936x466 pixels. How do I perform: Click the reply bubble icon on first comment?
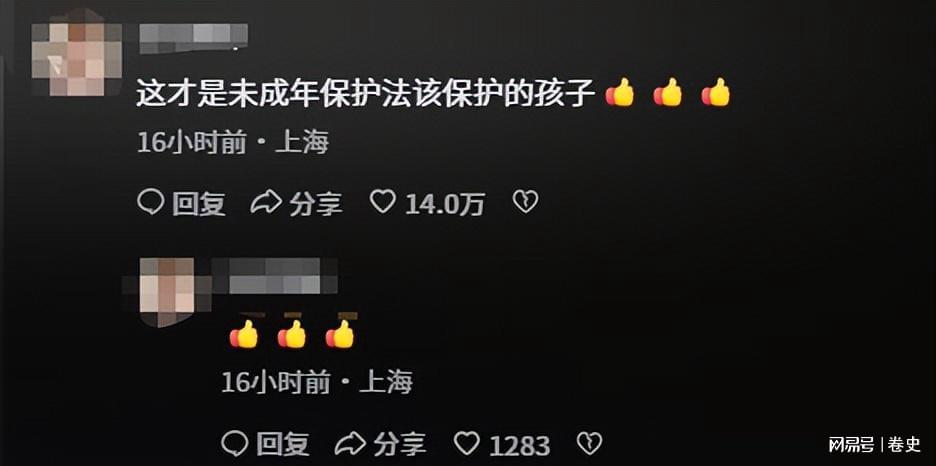(x=150, y=203)
